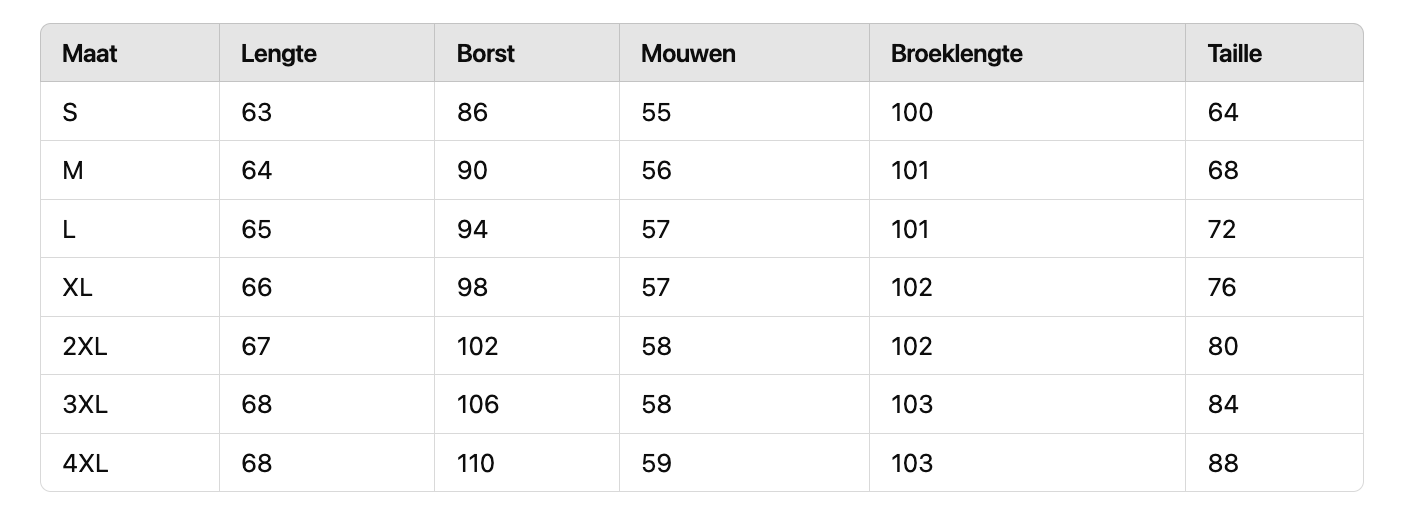Click the Broeklengte column header
Image resolution: width=1414 pixels, height=520 pixels.
pos(957,54)
